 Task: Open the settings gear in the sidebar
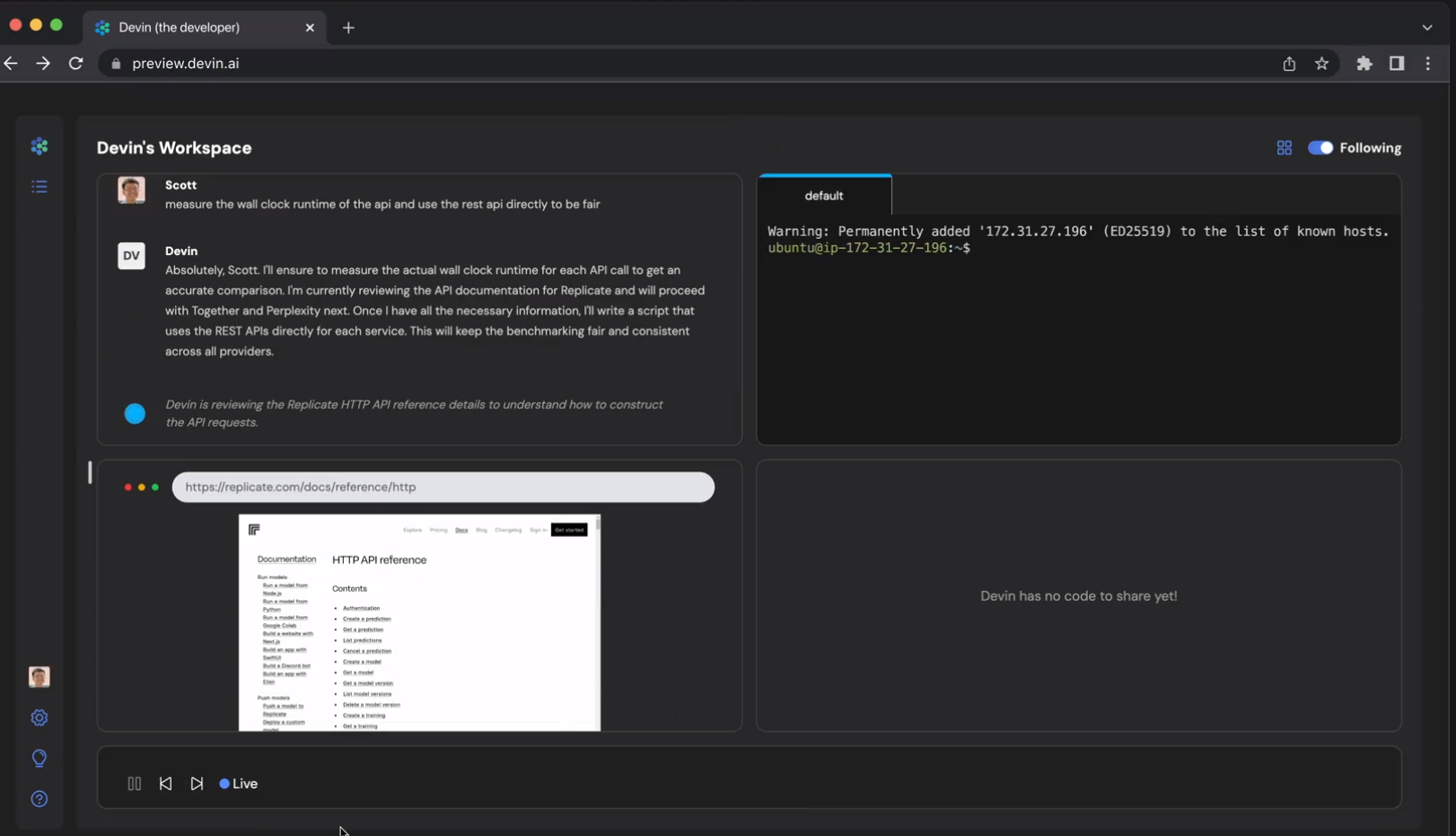[39, 717]
